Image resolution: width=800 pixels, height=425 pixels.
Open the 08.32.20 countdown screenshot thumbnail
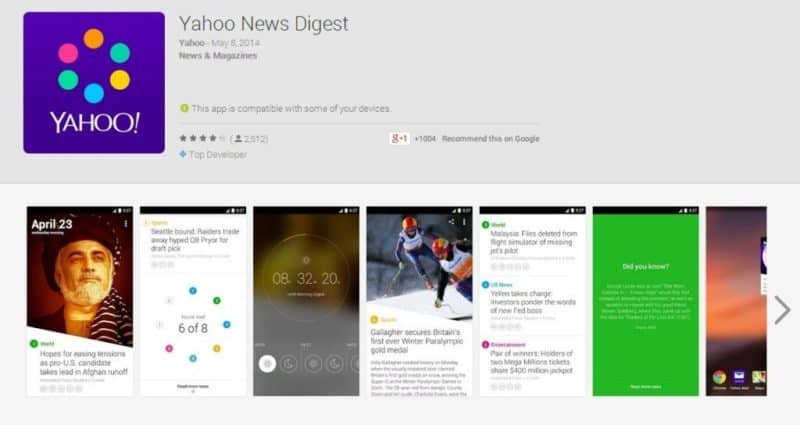(x=306, y=301)
